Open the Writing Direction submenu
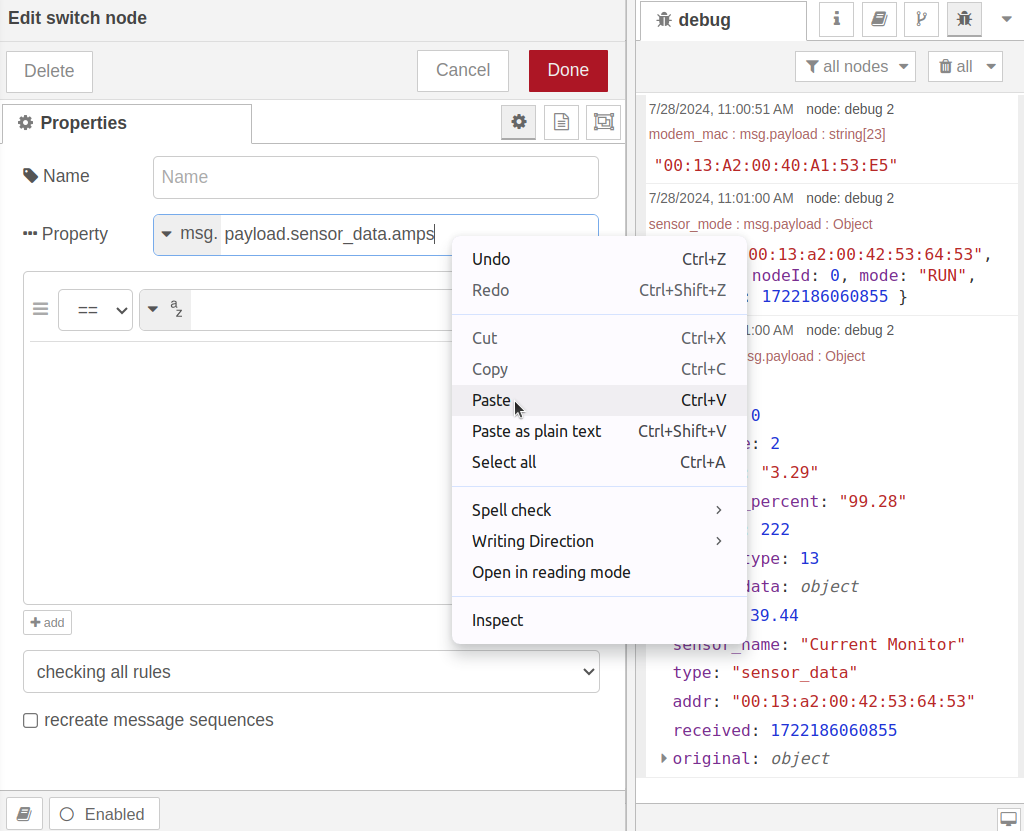Viewport: 1024px width, 831px height. (599, 542)
